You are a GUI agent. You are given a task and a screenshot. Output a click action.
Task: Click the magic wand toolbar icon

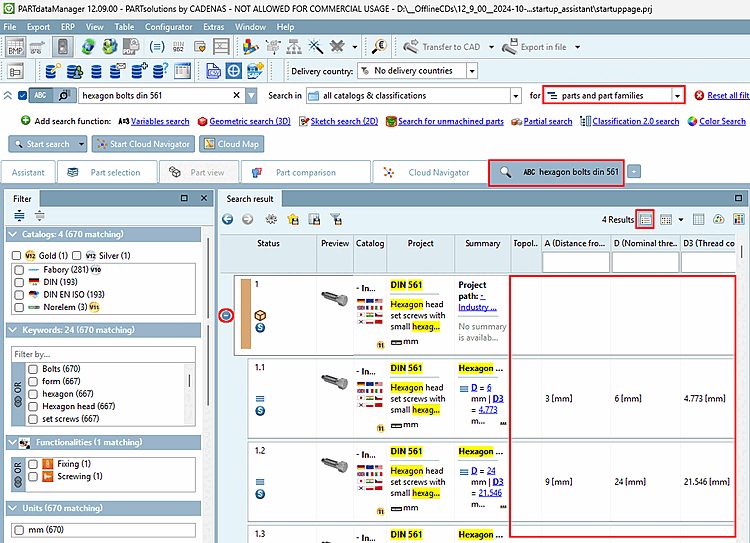pyautogui.click(x=315, y=47)
